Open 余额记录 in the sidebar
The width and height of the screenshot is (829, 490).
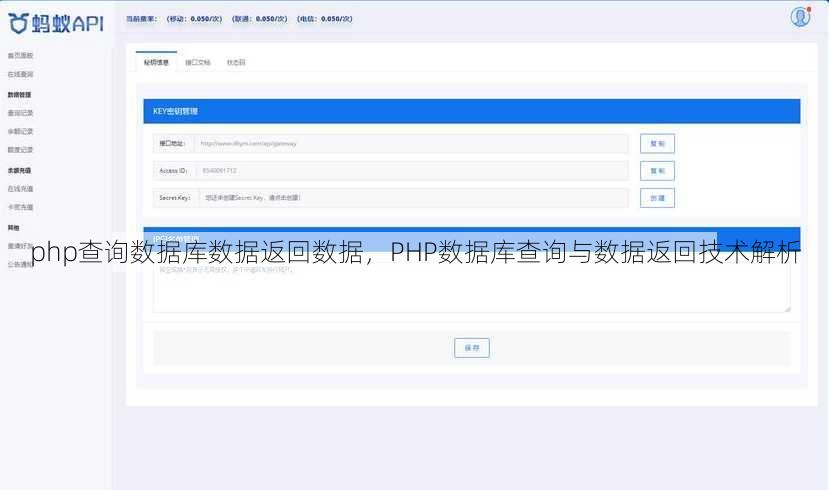pos(21,131)
